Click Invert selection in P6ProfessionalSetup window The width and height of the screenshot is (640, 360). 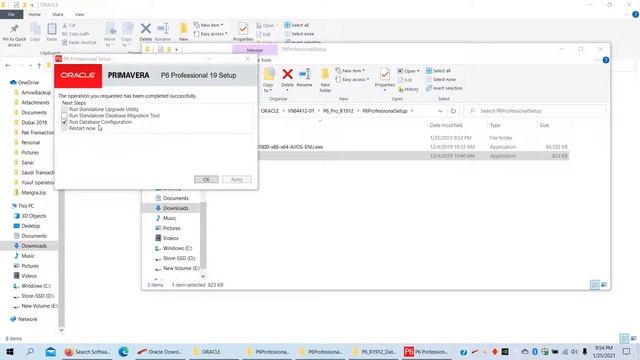point(444,88)
